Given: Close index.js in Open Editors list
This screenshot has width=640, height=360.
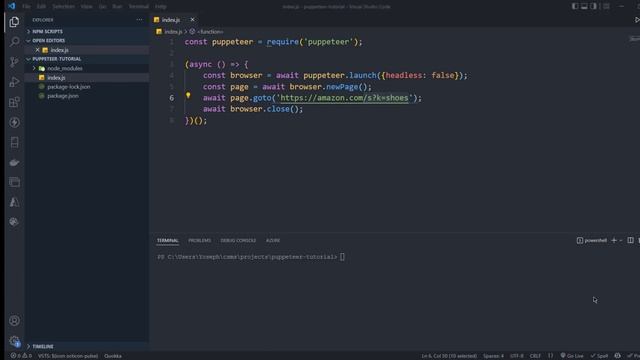Looking at the screenshot, I should point(38,50).
